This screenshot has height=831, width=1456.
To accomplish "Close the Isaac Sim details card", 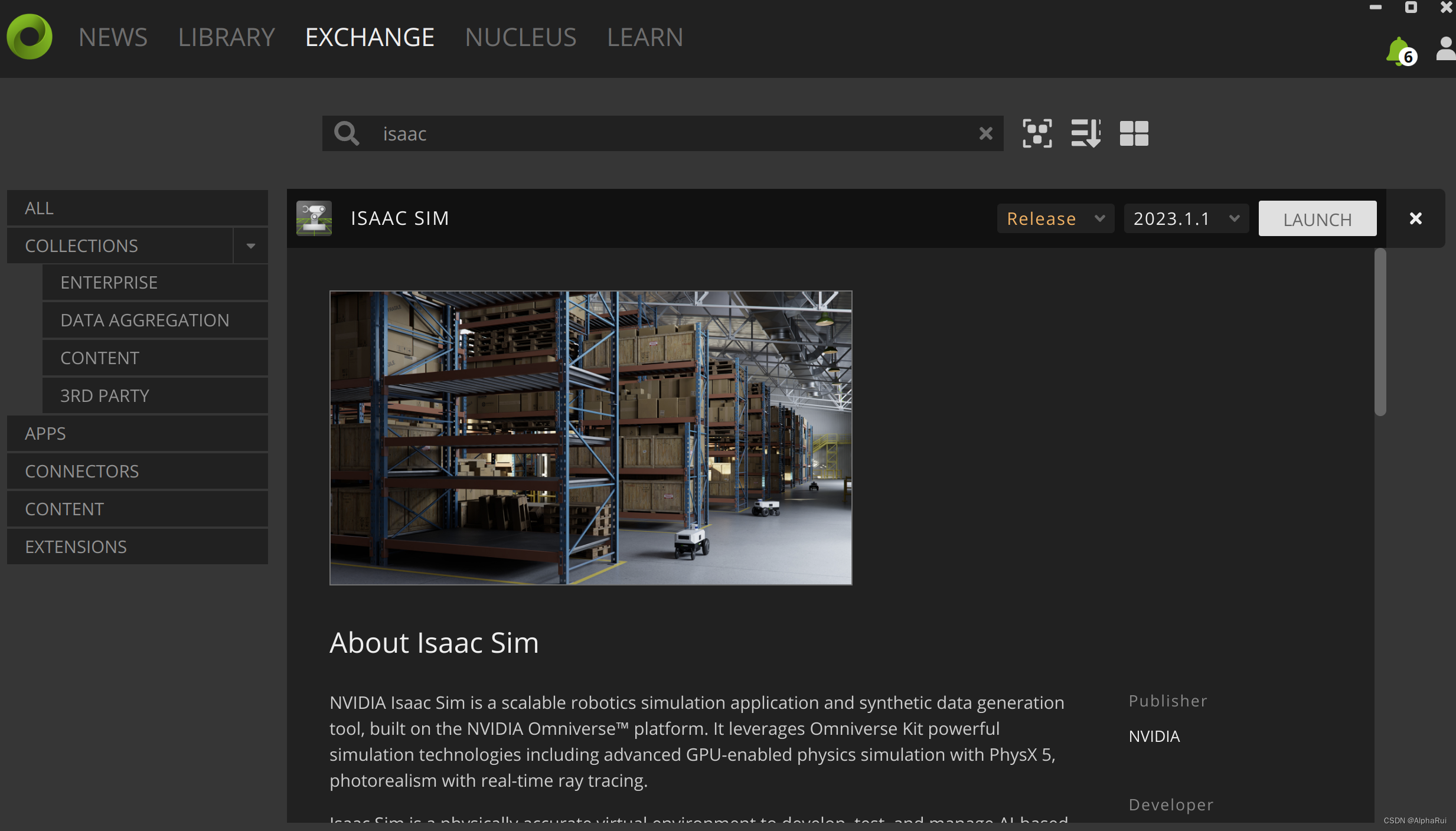I will (1415, 218).
